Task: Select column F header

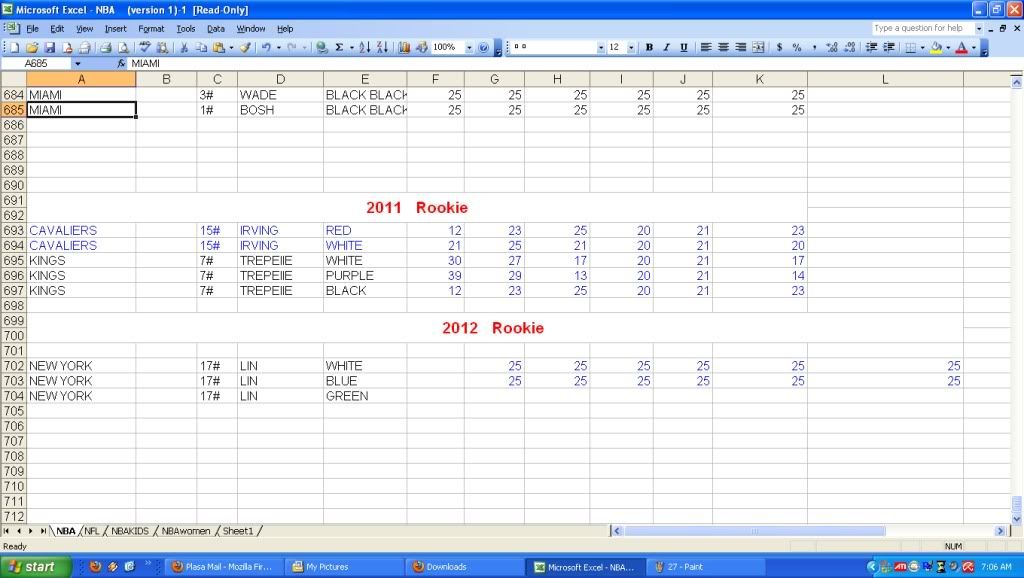Action: tap(436, 79)
